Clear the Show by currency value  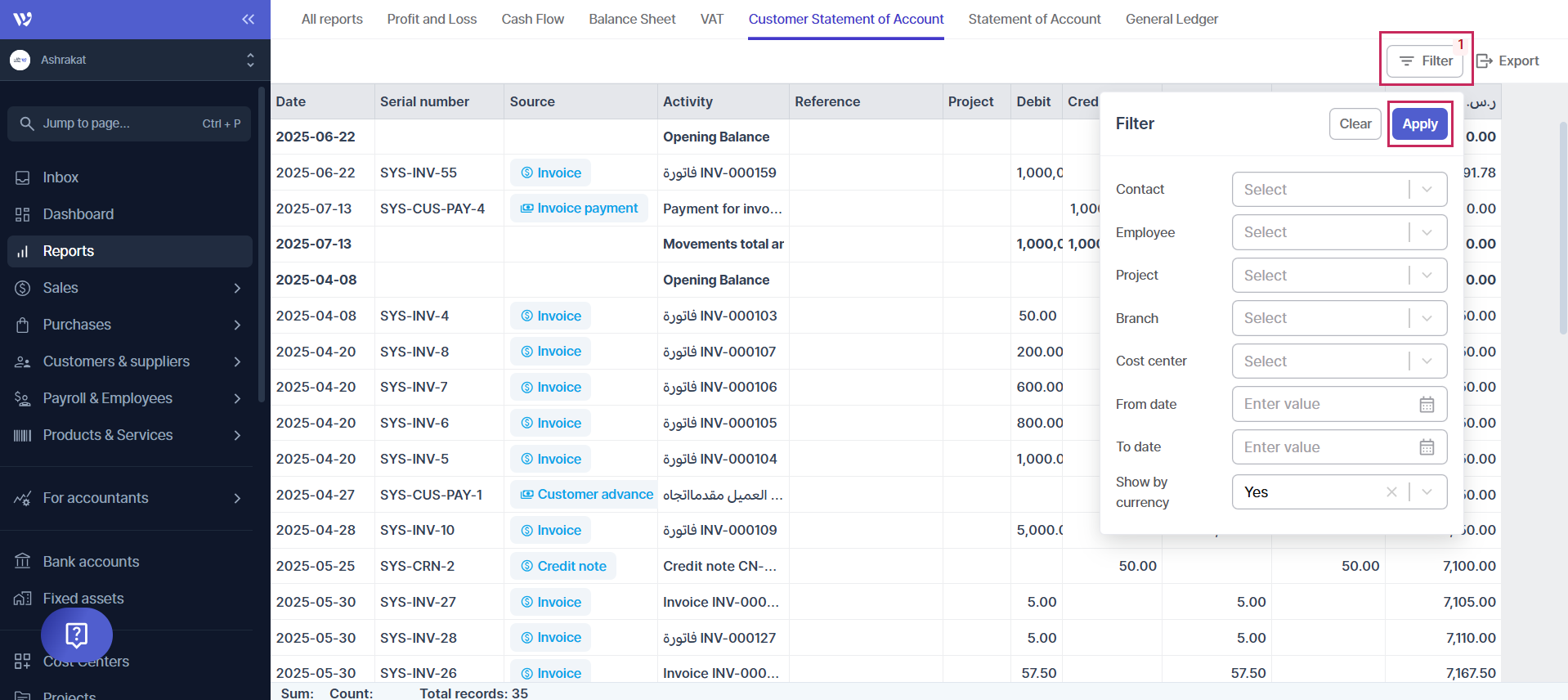[1391, 492]
